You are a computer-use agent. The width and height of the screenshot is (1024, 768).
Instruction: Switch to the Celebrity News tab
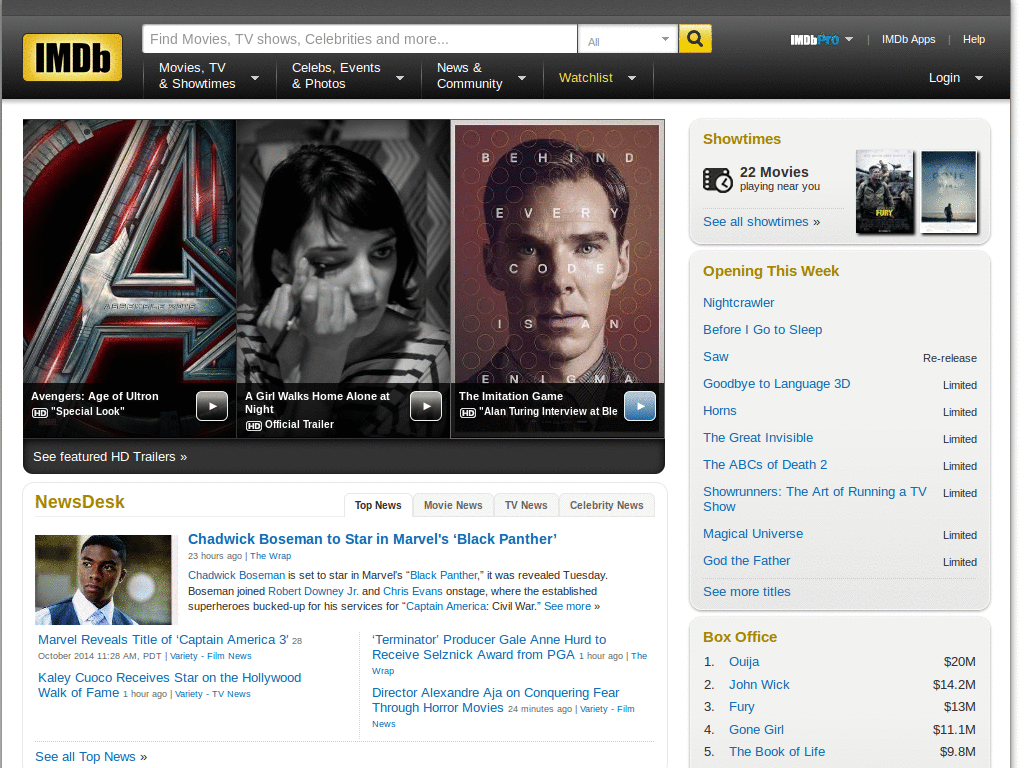pos(607,505)
